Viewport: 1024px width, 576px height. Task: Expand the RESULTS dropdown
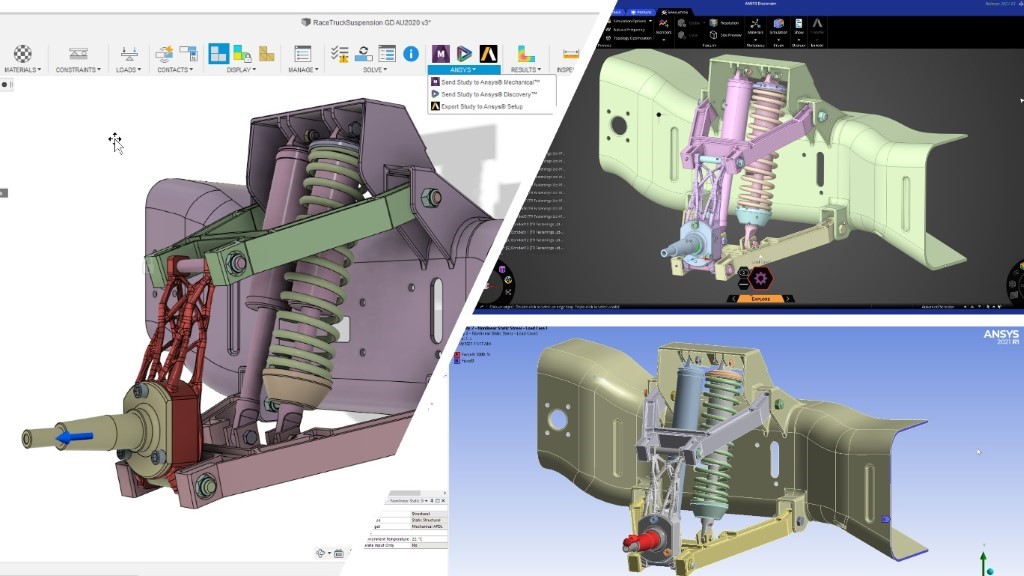click(526, 69)
